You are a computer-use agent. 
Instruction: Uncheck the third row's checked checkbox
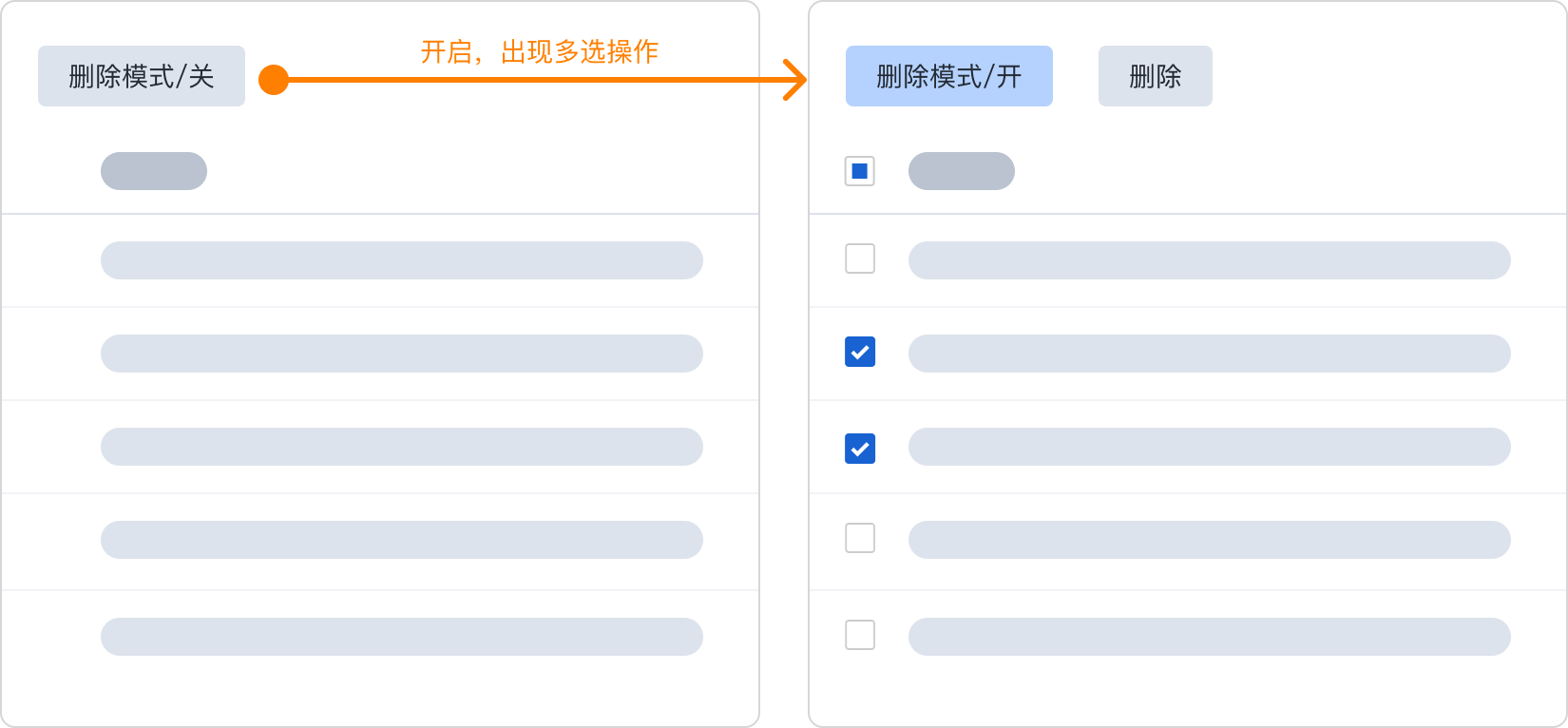coord(860,449)
